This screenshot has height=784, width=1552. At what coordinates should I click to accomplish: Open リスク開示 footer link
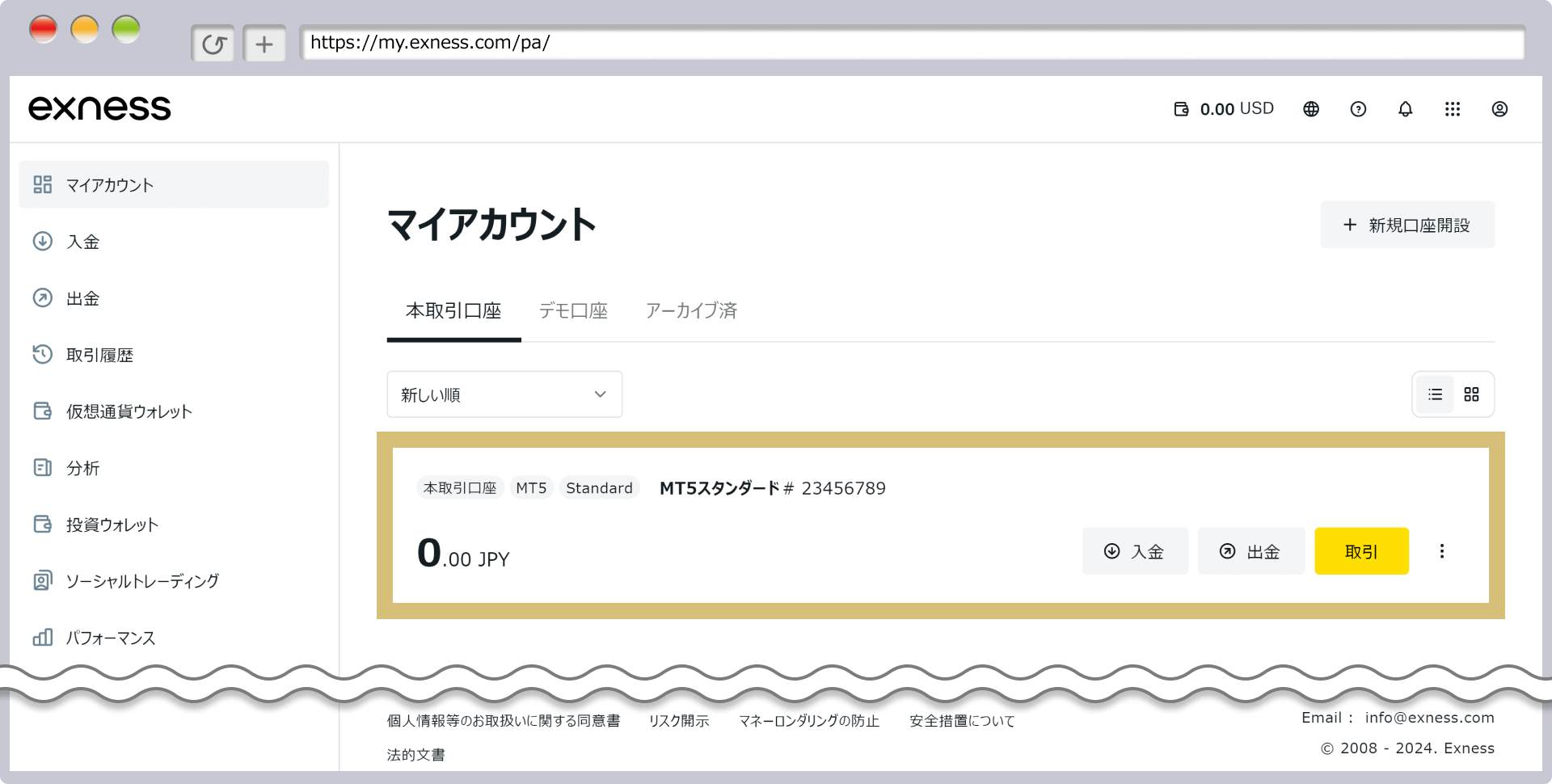pos(679,721)
